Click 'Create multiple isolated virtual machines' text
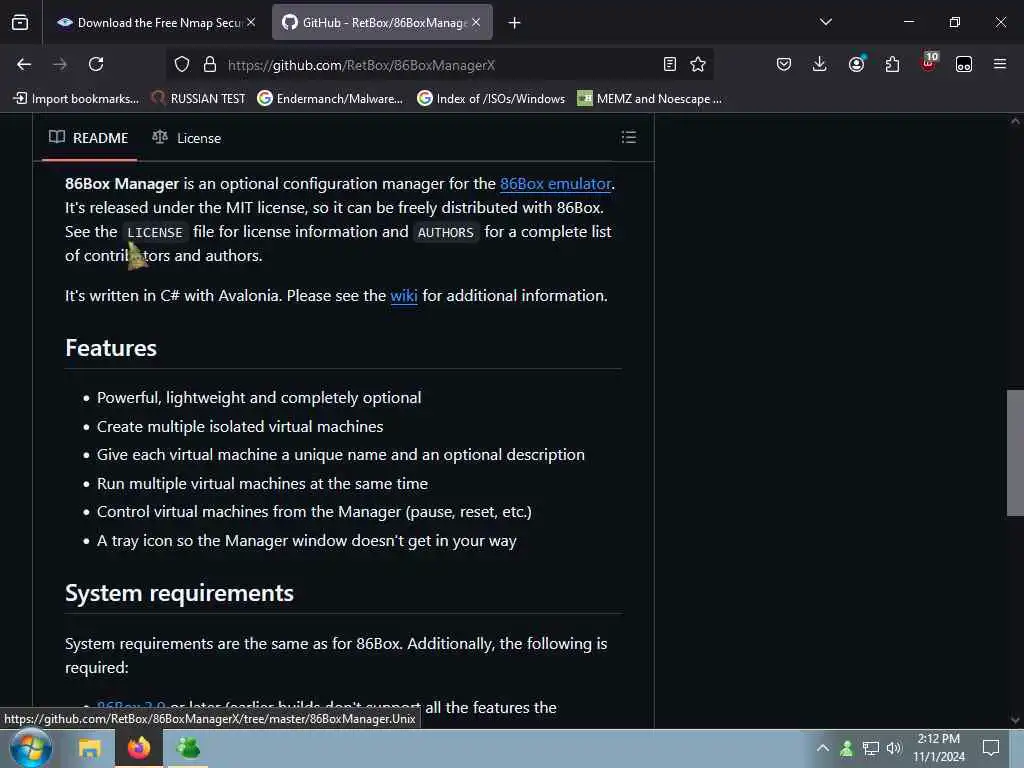Viewport: 1024px width, 768px height. coord(240,426)
